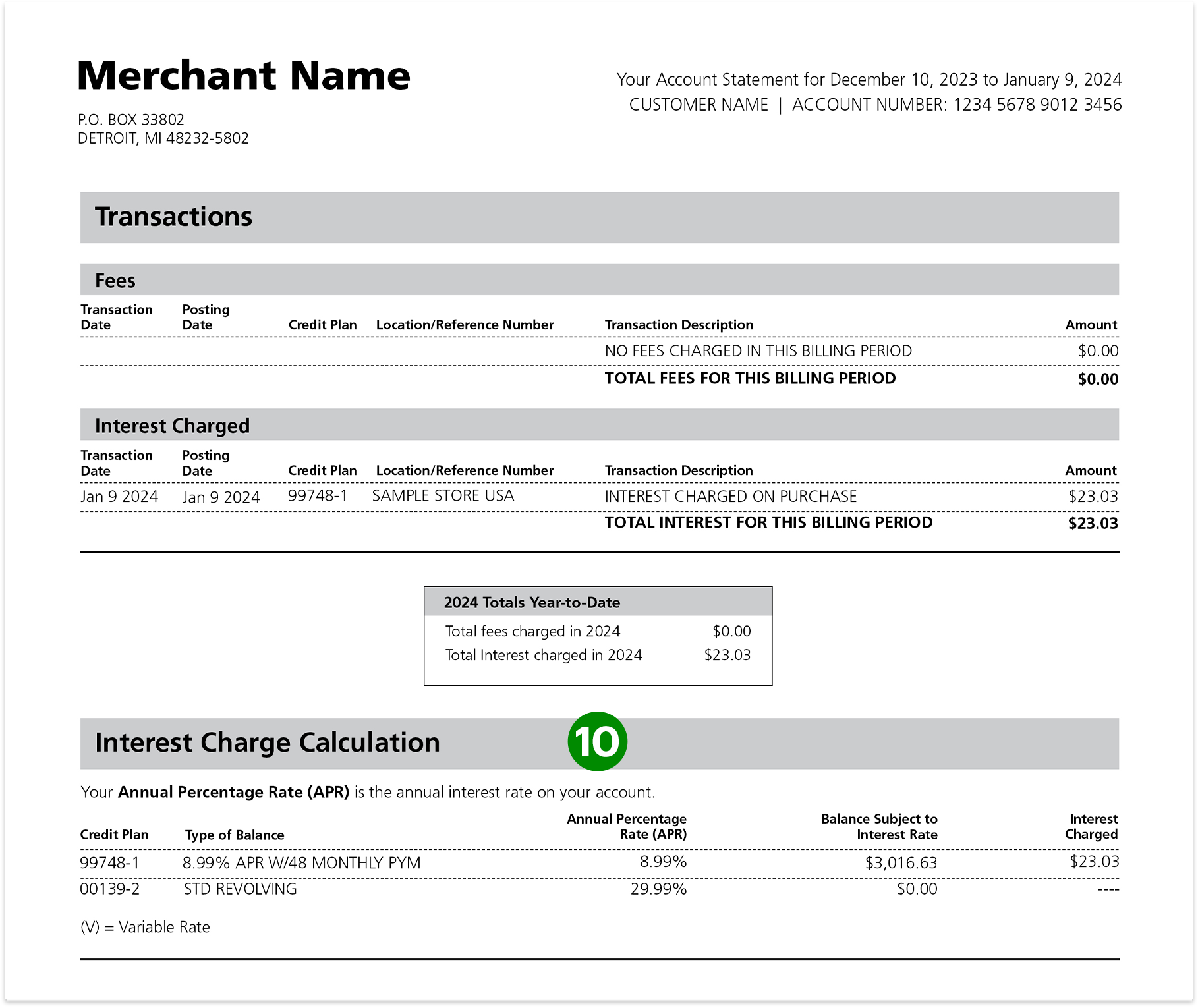1198x1008 pixels.
Task: Click the STD REVOLVING balance type
Action: [241, 889]
